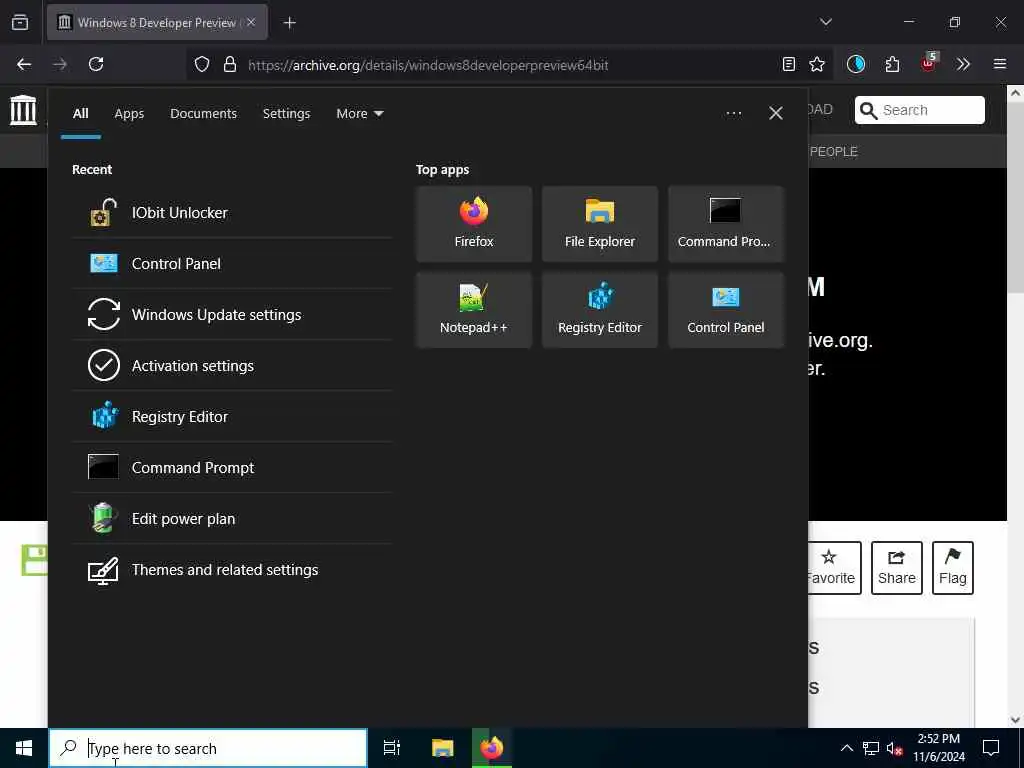Open the Action Center notifications
The height and width of the screenshot is (768, 1024).
coord(991,748)
